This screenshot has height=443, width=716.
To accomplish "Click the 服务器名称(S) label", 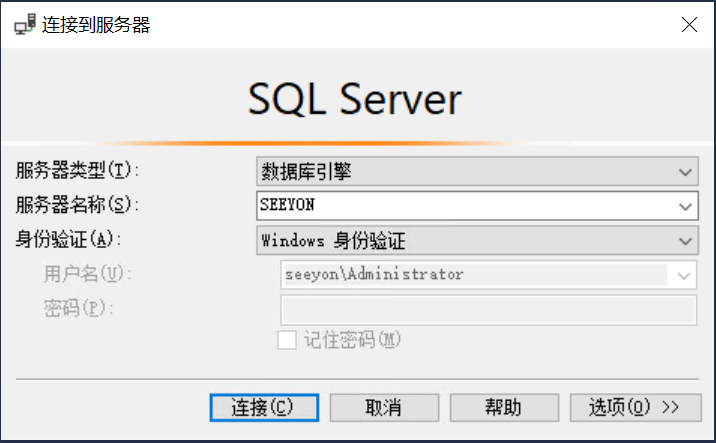I will point(76,205).
